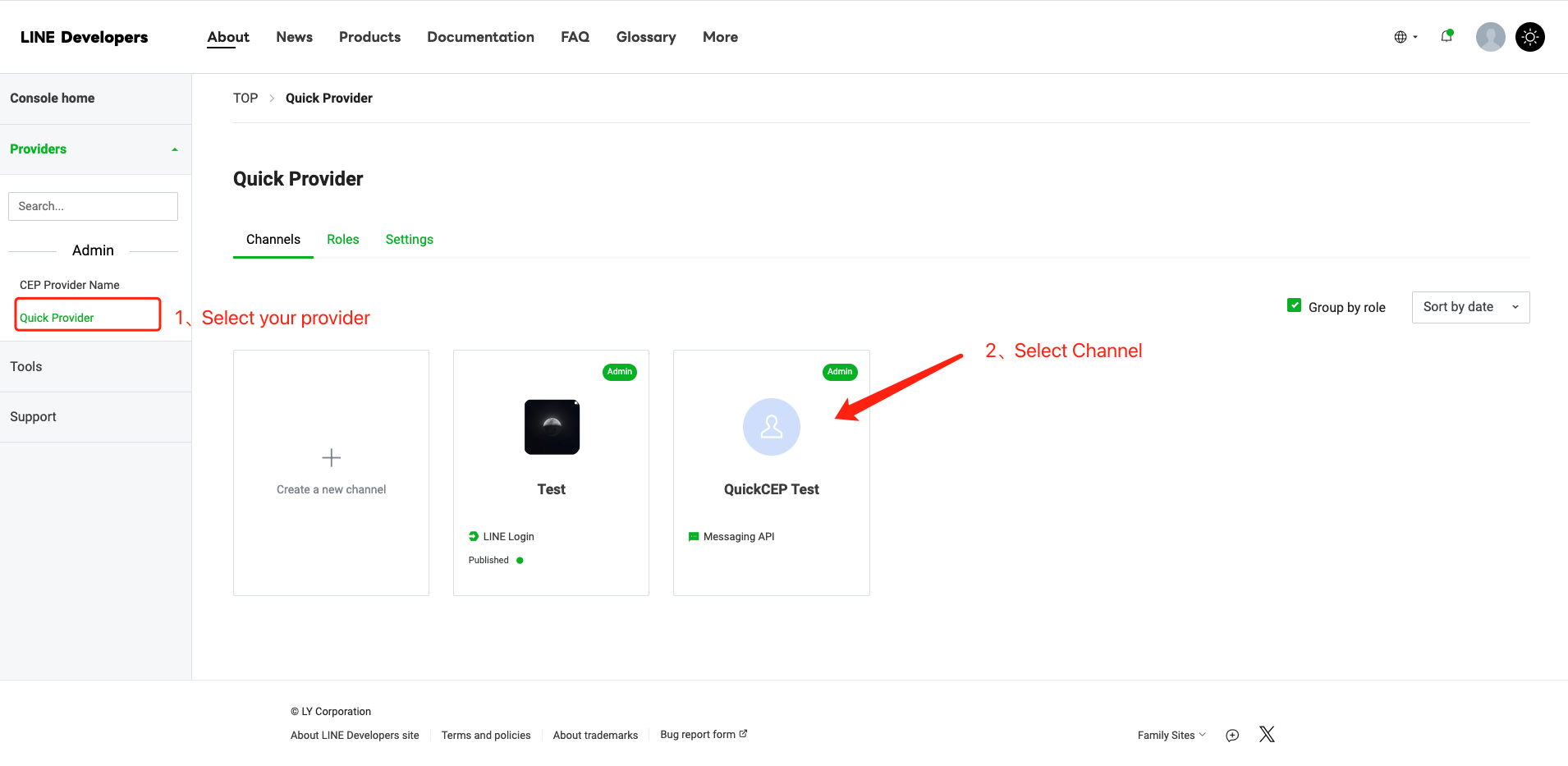Select Quick Provider in the sidebar

pos(57,318)
